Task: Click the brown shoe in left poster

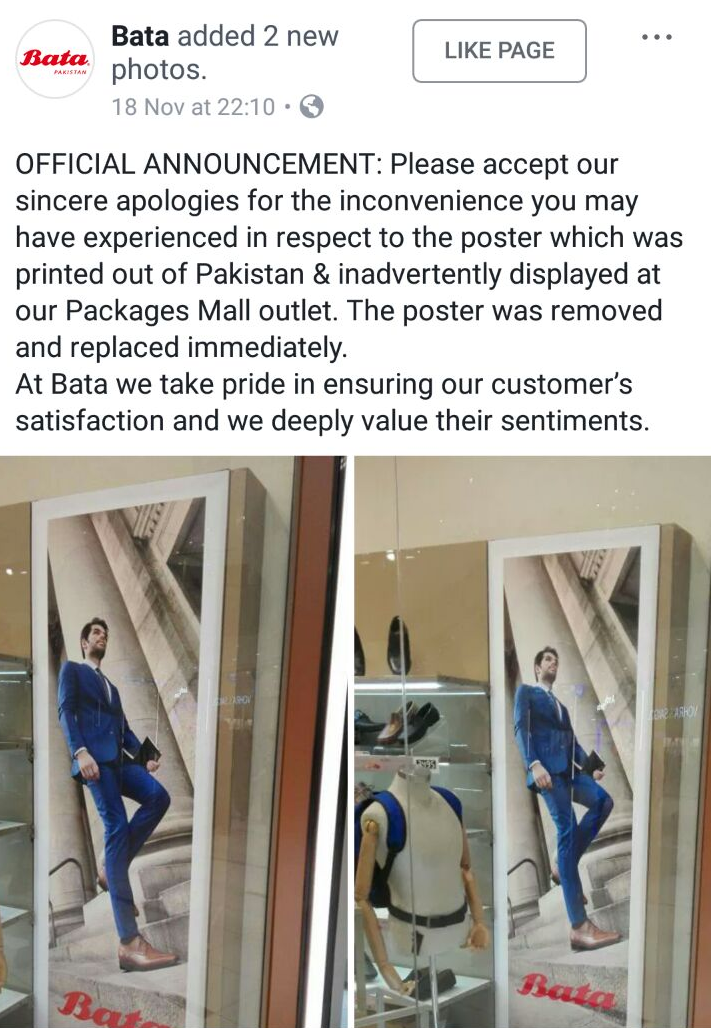Action: coord(147,954)
